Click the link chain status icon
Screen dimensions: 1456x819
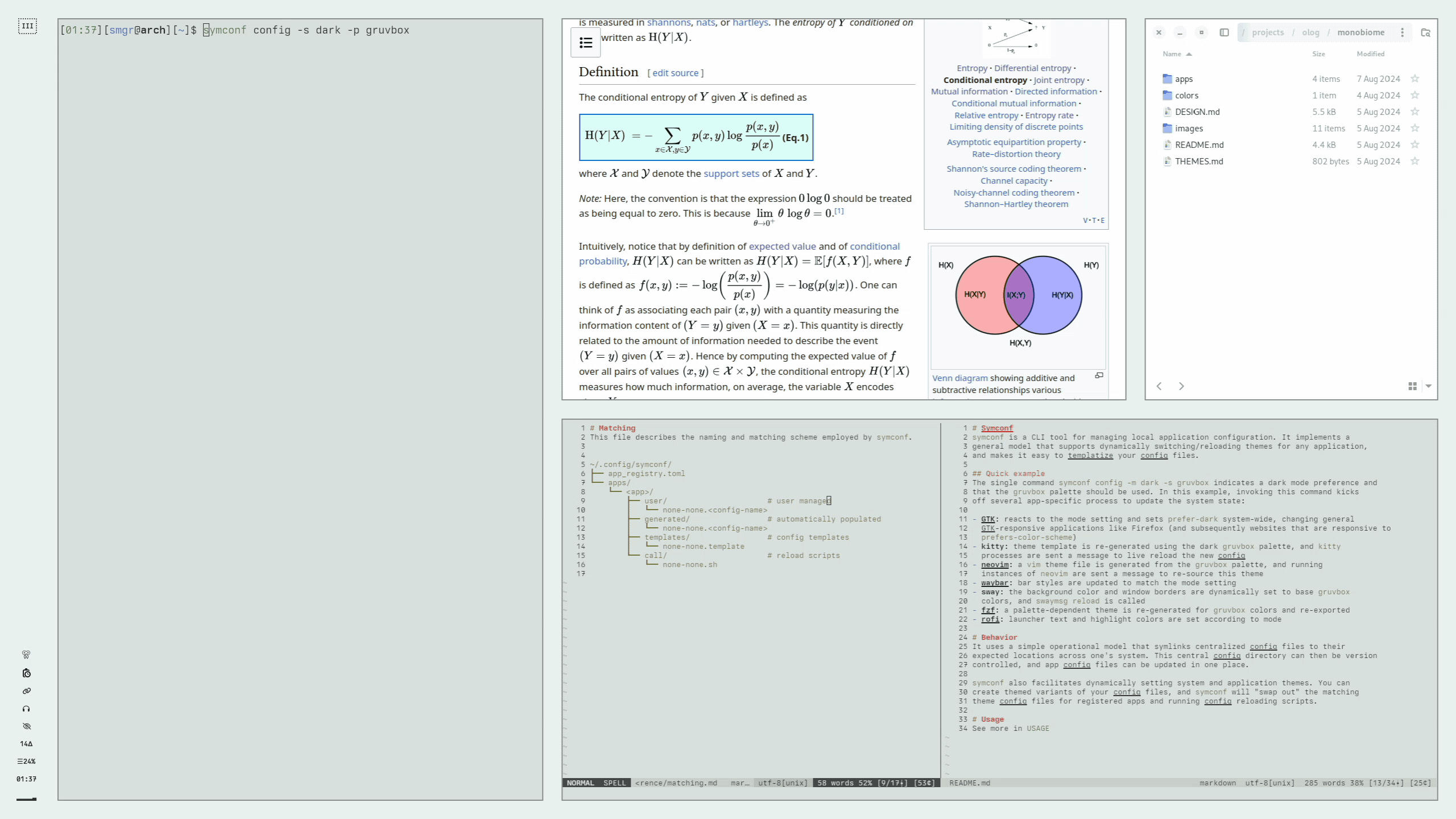26,691
